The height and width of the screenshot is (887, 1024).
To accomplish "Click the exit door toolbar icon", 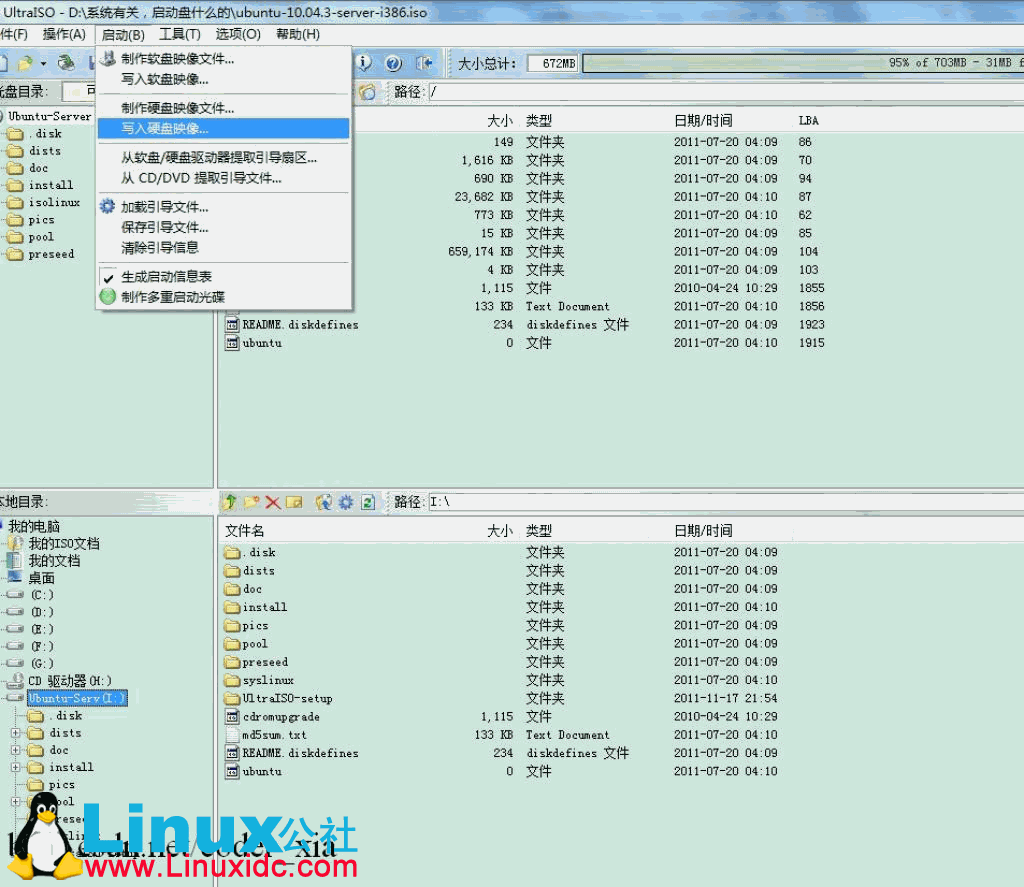I will pos(424,63).
